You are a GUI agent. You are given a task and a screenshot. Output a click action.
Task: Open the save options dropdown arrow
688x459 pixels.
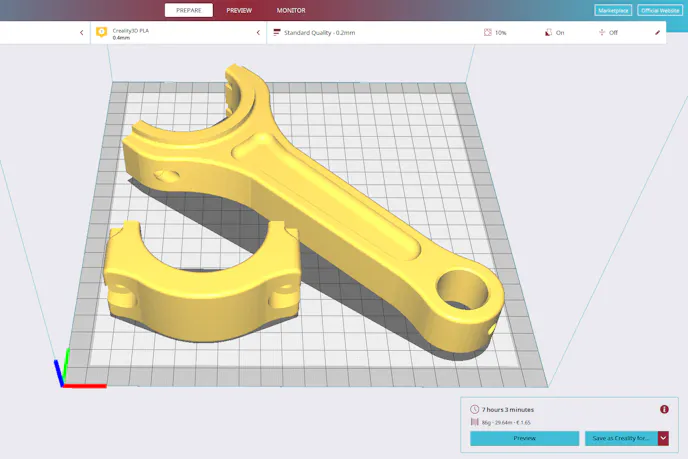pyautogui.click(x=663, y=438)
